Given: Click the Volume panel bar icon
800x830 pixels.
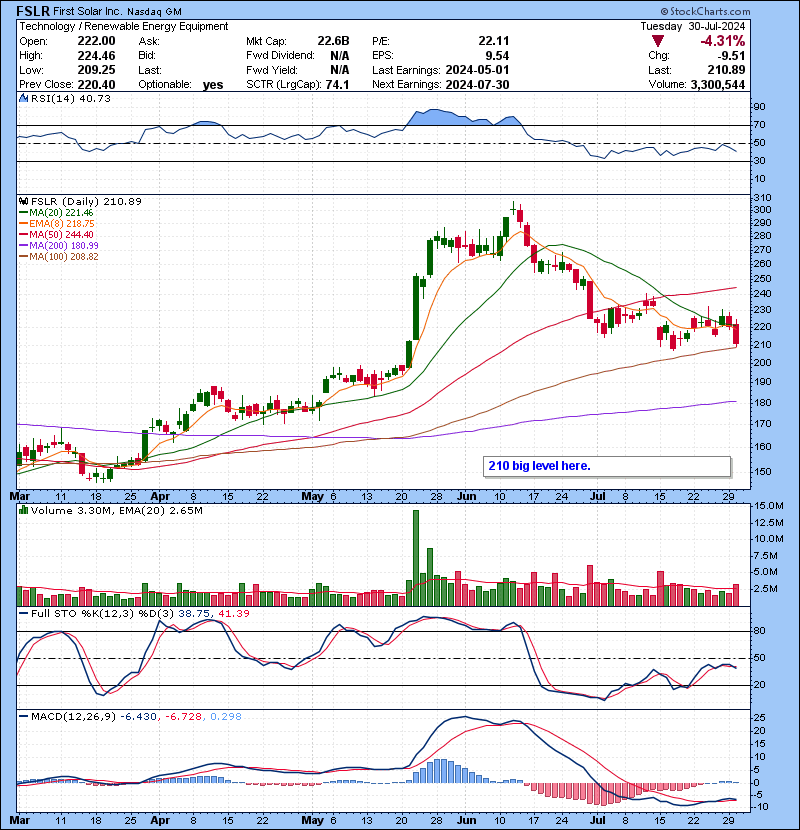Looking at the screenshot, I should (23, 510).
